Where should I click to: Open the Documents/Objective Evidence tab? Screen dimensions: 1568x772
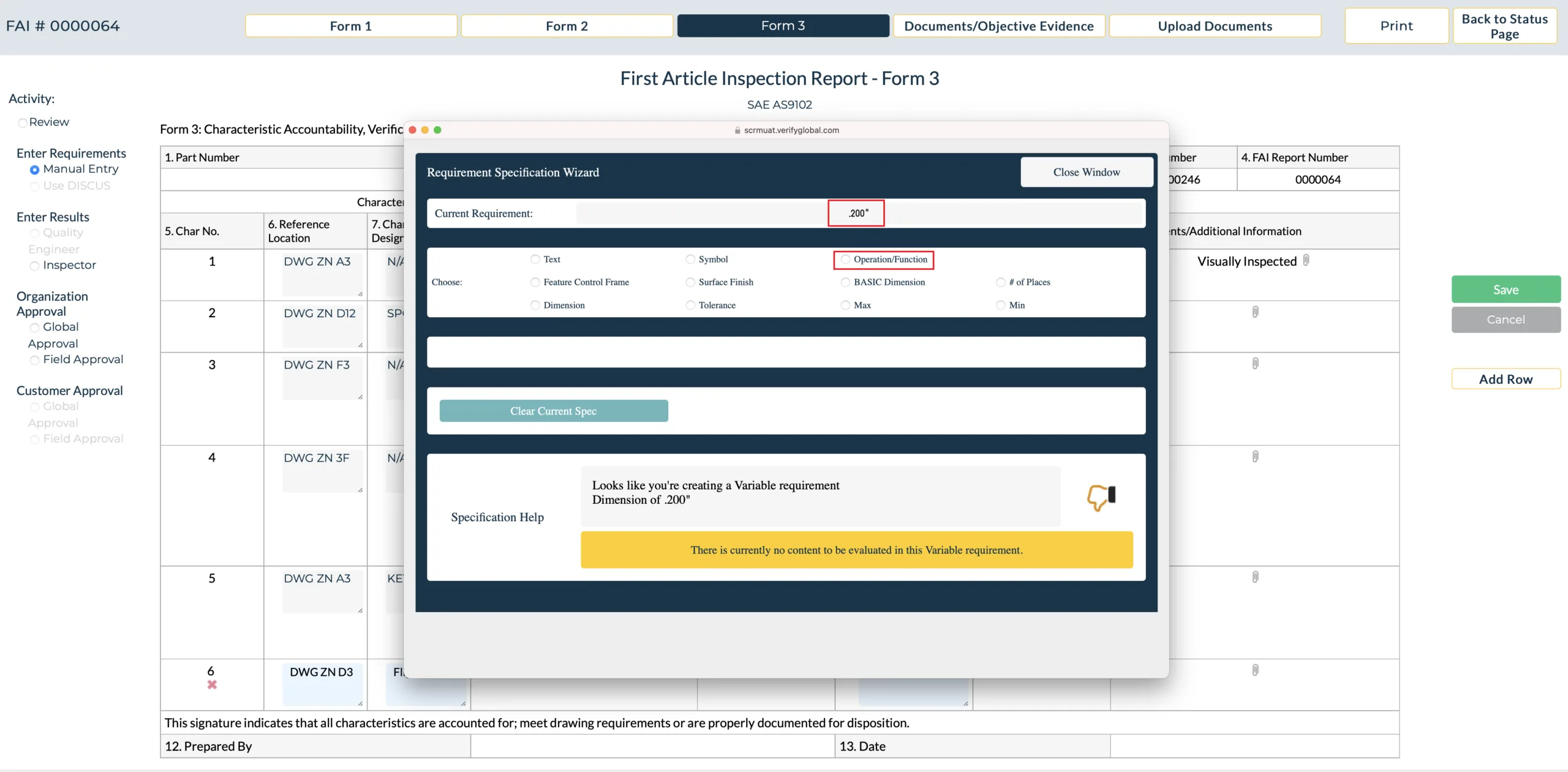(999, 26)
